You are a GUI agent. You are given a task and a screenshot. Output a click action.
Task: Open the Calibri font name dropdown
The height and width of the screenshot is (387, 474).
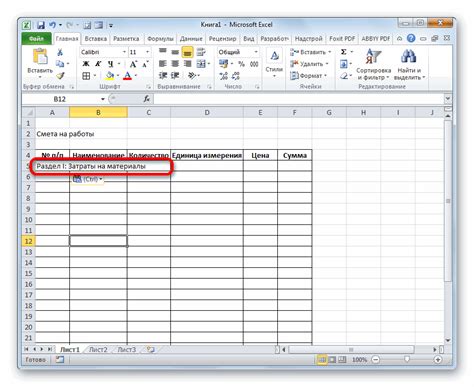click(x=124, y=52)
